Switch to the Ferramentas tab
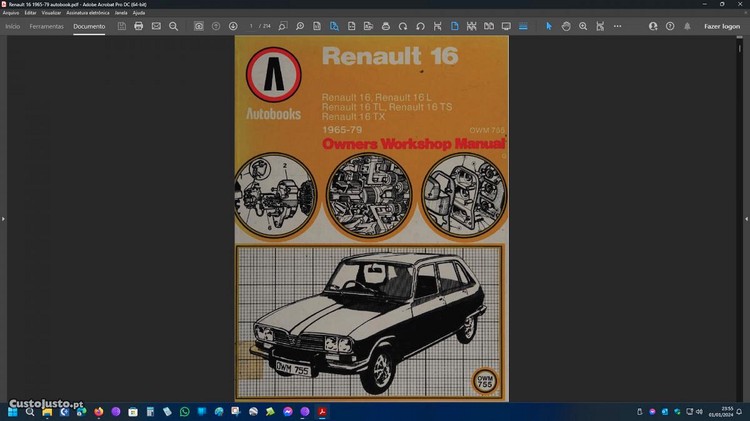This screenshot has height=421, width=750. click(46, 26)
